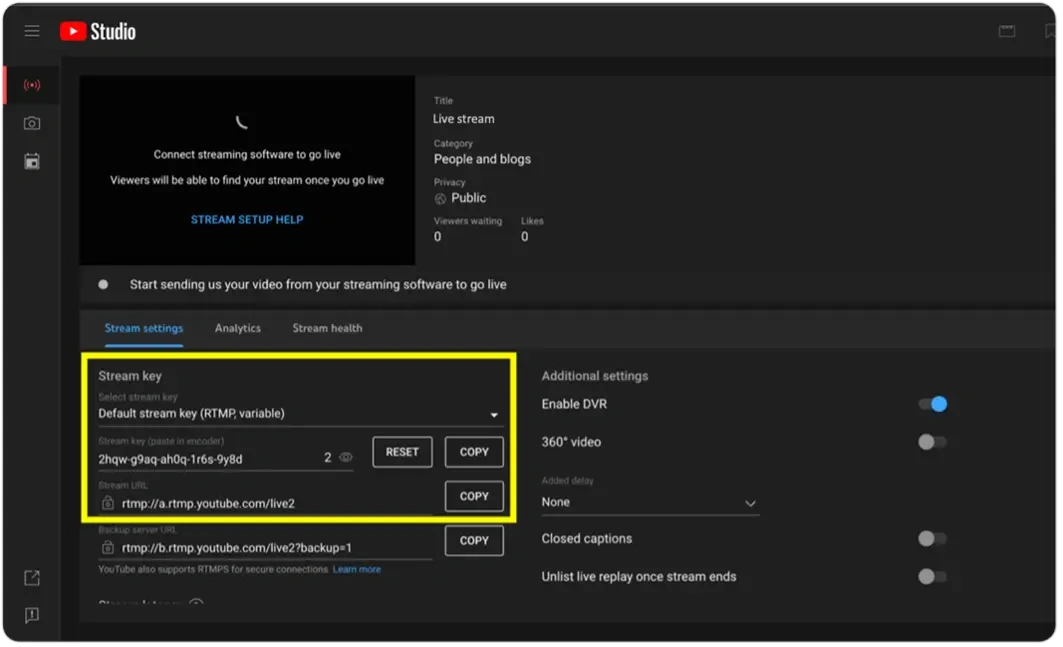Image resolution: width=1063 pixels, height=647 pixels.
Task: Click the RESET stream key button
Action: tap(403, 452)
